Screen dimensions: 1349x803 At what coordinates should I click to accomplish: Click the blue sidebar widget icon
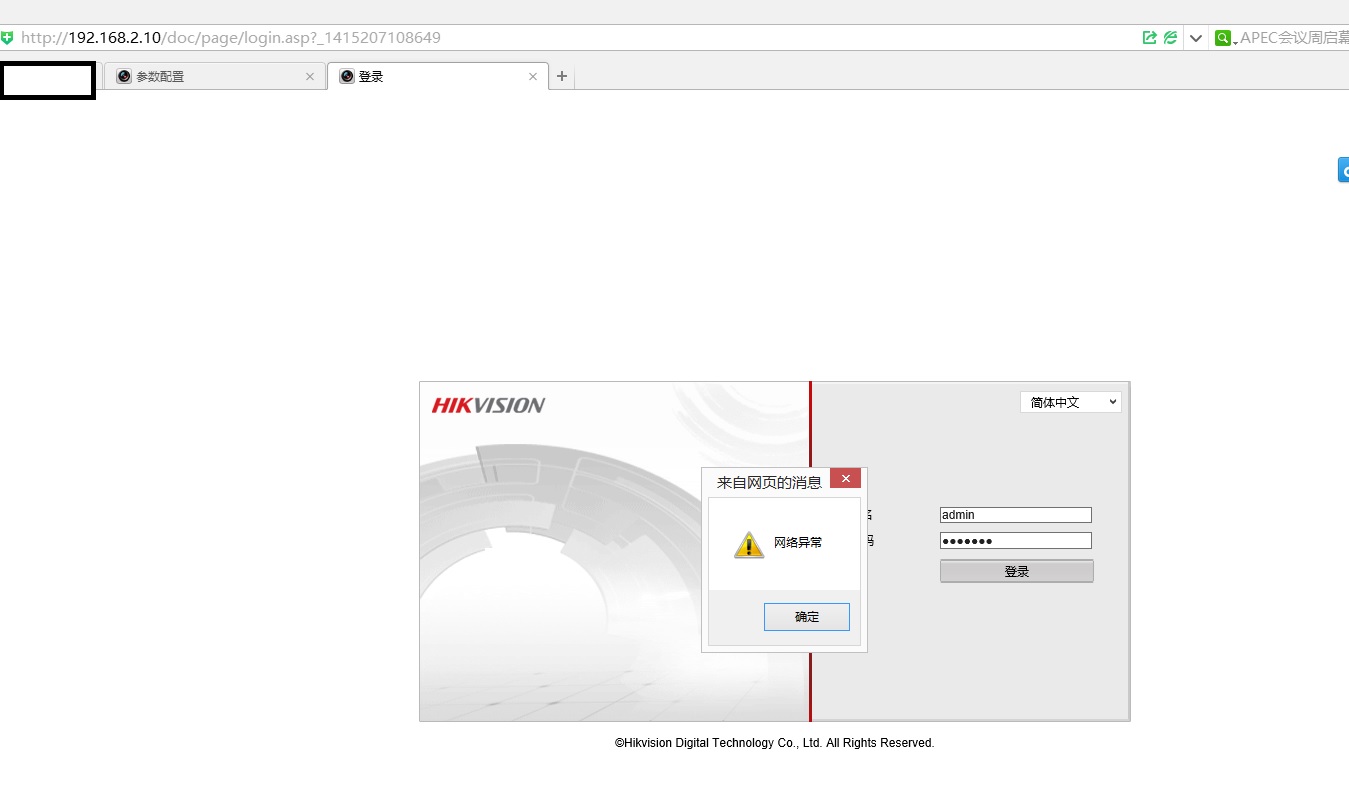1343,170
